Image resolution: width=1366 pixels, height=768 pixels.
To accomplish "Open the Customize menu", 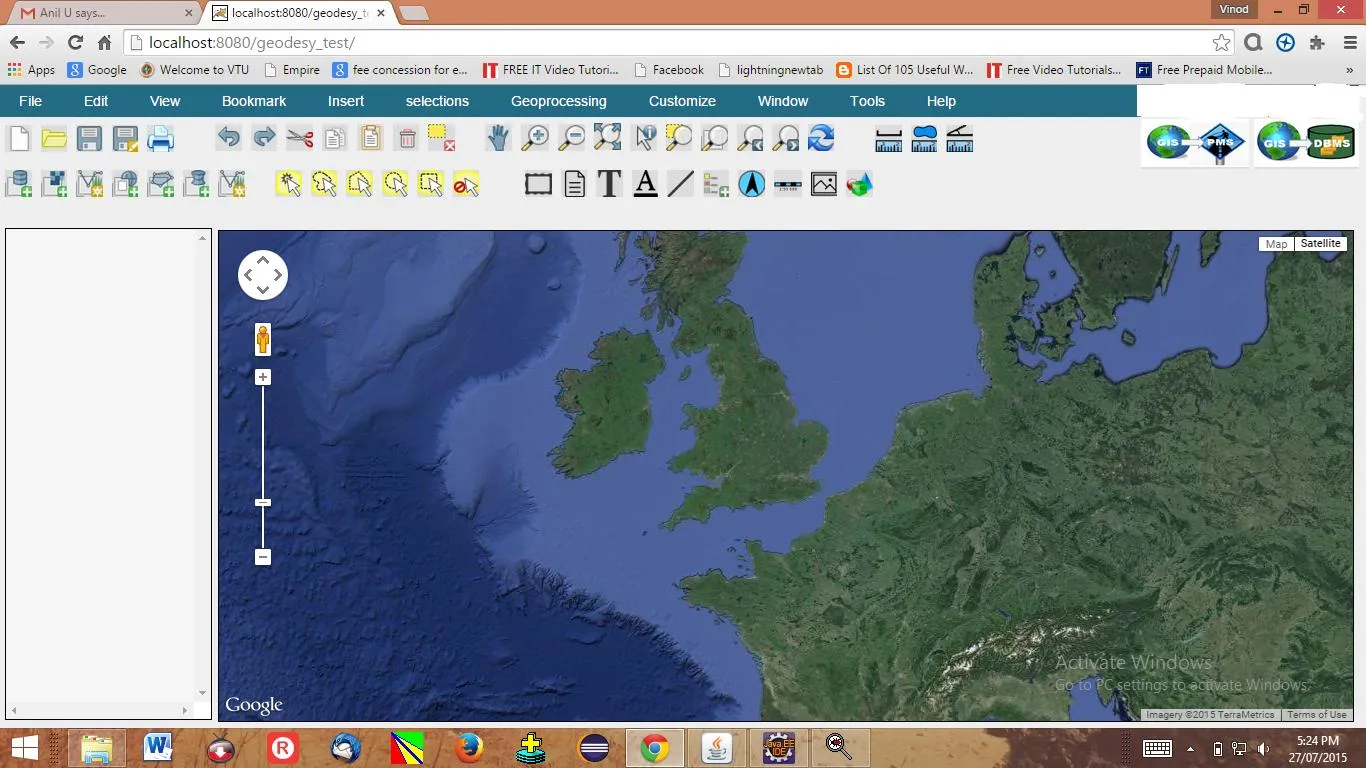I will click(x=682, y=101).
